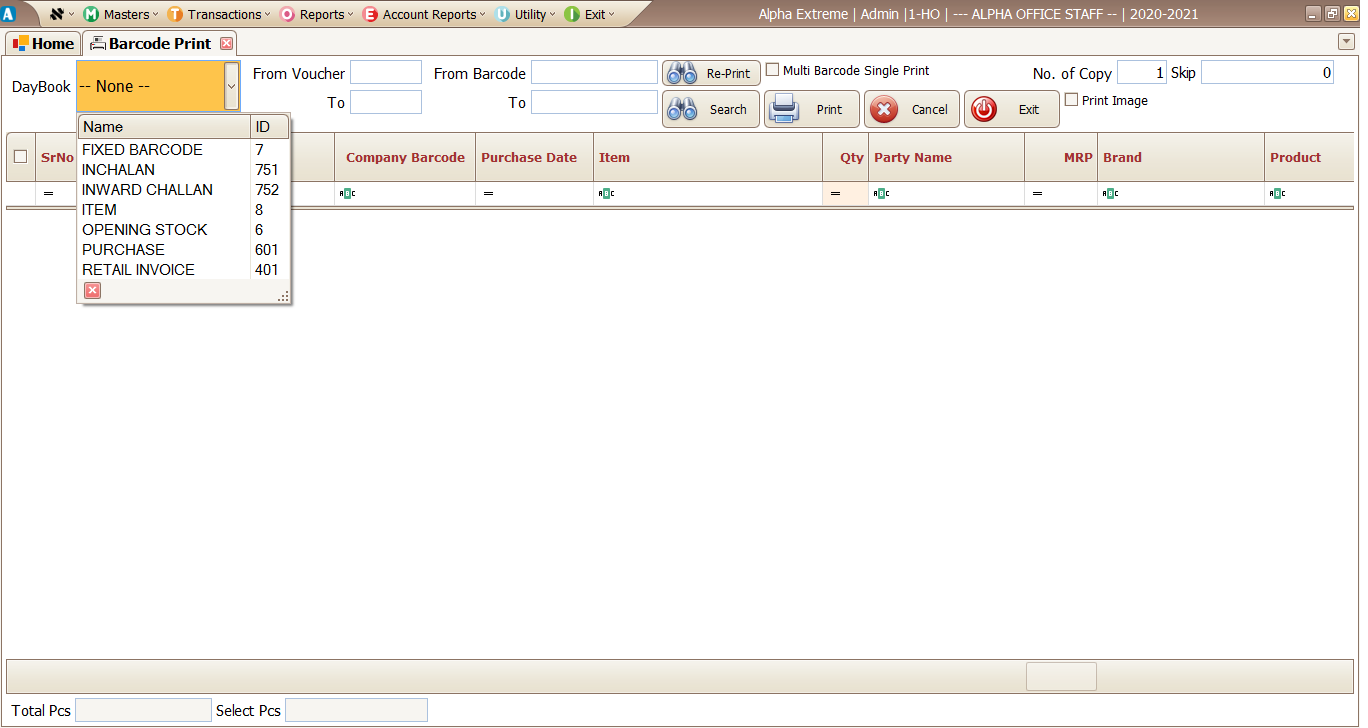The image size is (1368, 728).
Task: Check the Print Image option
Action: (1071, 100)
